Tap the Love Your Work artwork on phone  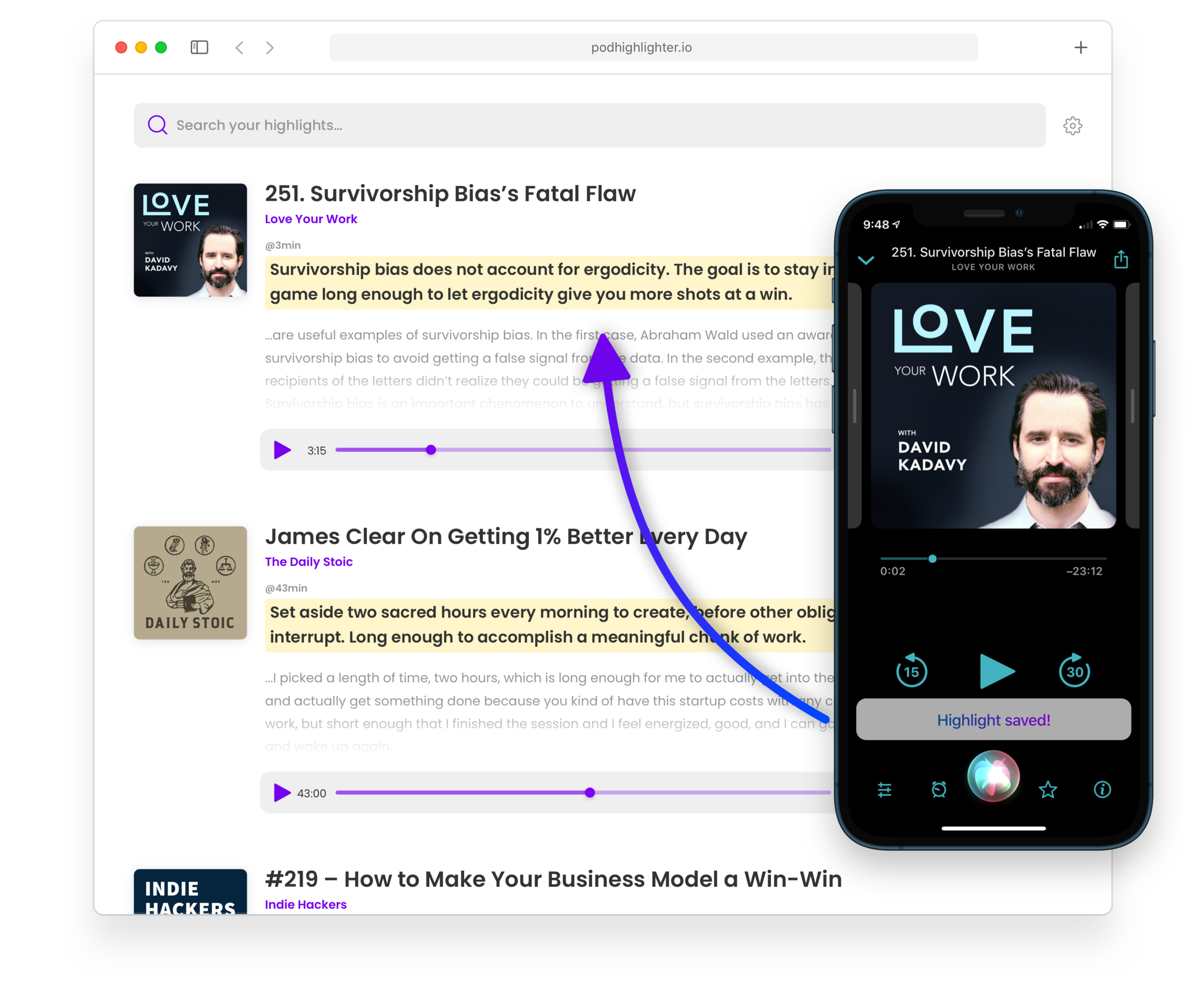[993, 406]
